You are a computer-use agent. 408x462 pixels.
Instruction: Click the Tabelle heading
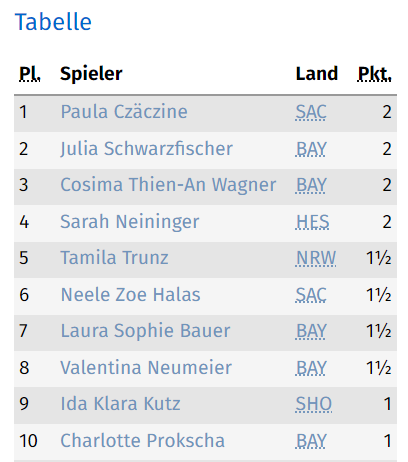pyautogui.click(x=53, y=22)
